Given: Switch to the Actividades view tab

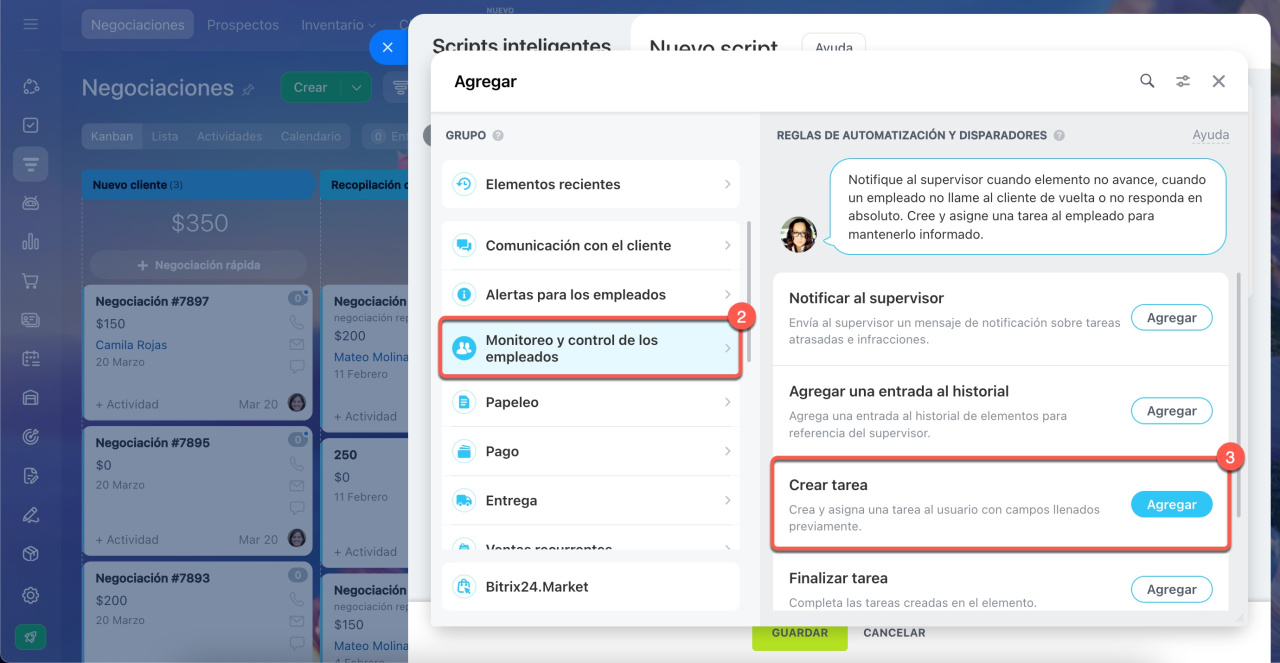Looking at the screenshot, I should (x=229, y=136).
